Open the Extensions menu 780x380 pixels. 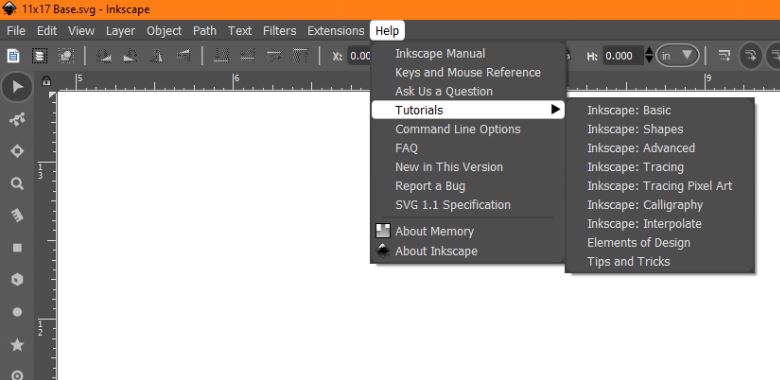[x=336, y=31]
